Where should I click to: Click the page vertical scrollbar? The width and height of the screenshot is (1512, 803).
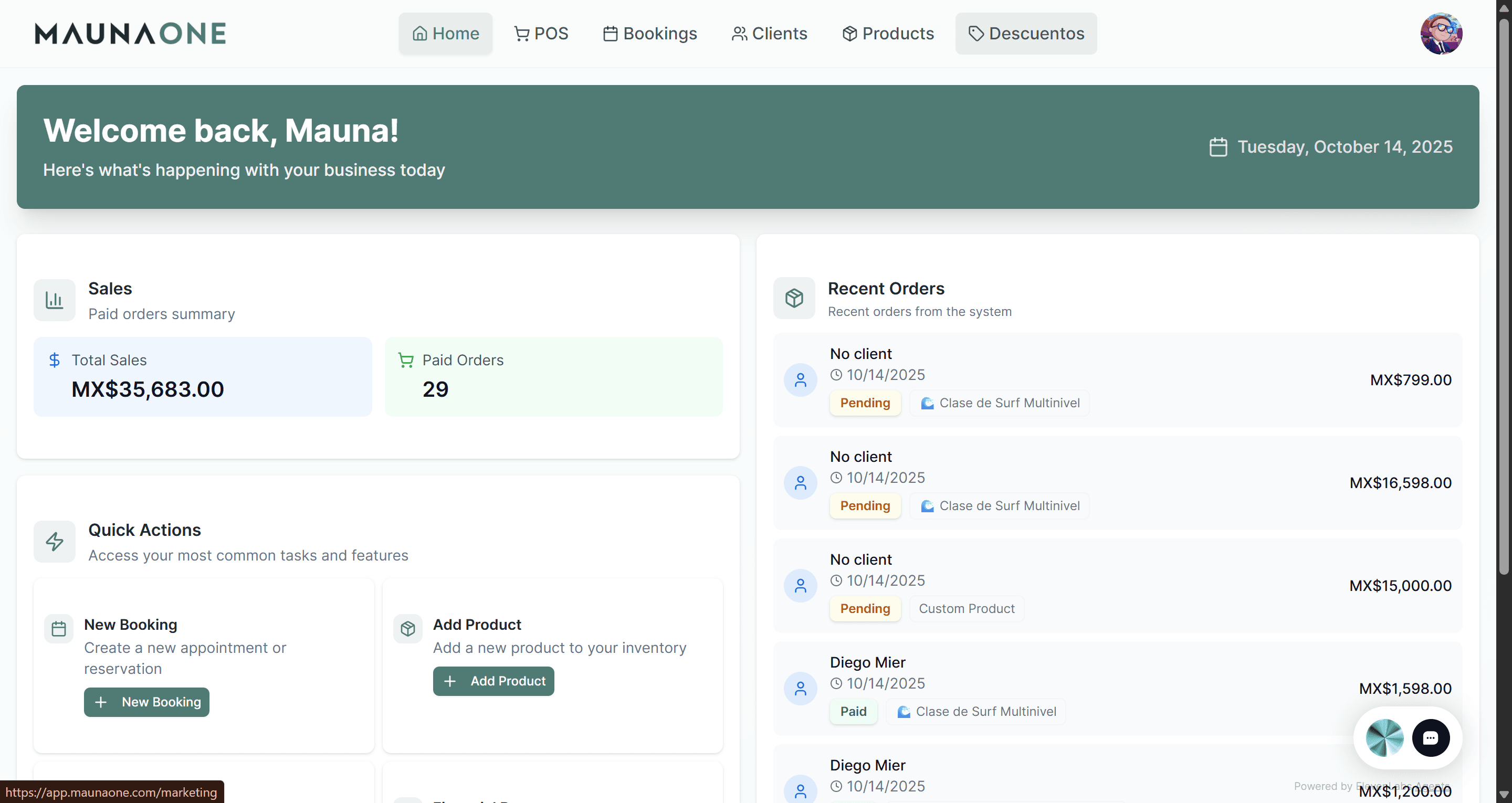coord(1504,297)
